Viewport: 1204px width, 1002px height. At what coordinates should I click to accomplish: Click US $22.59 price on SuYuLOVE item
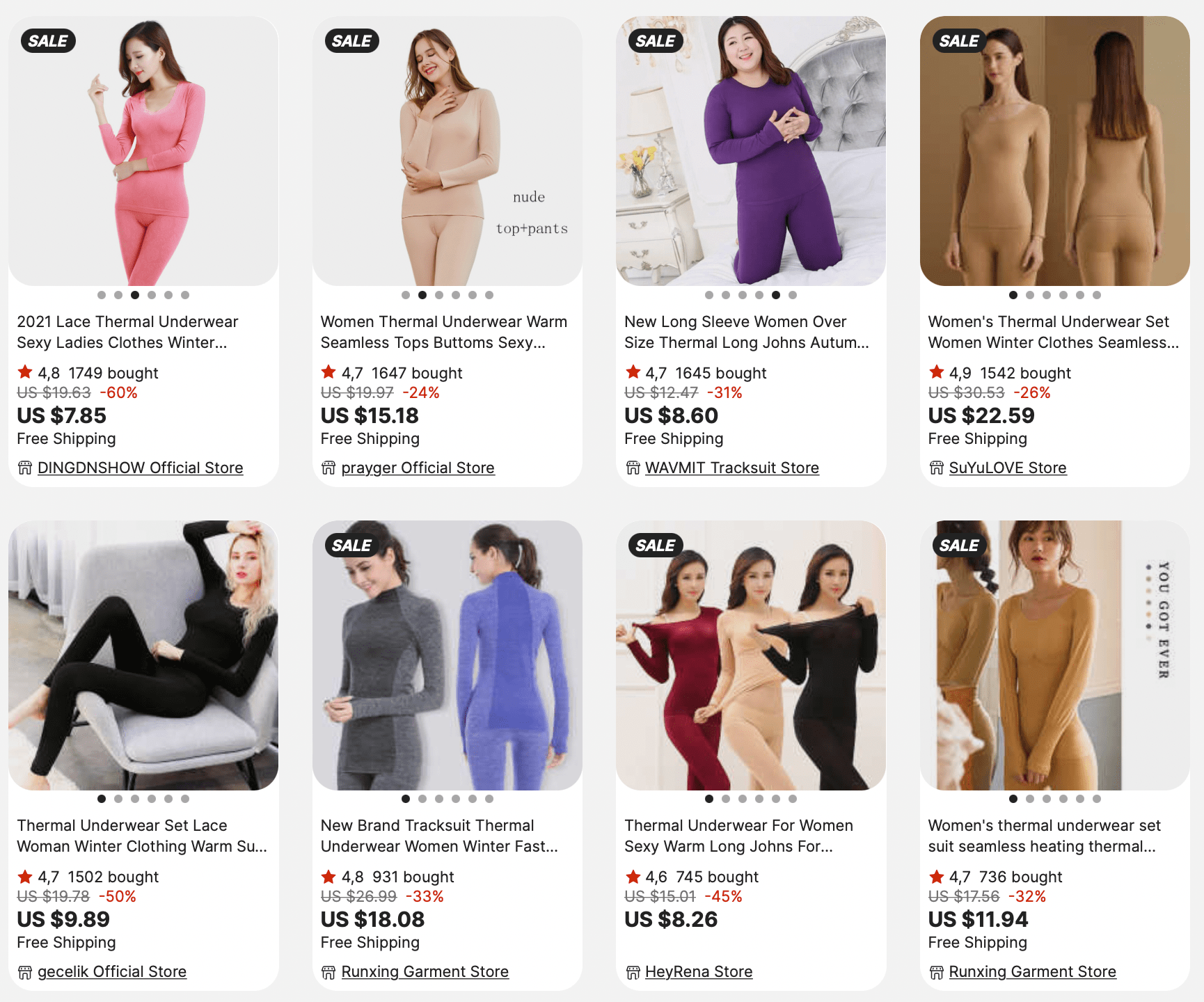[981, 415]
